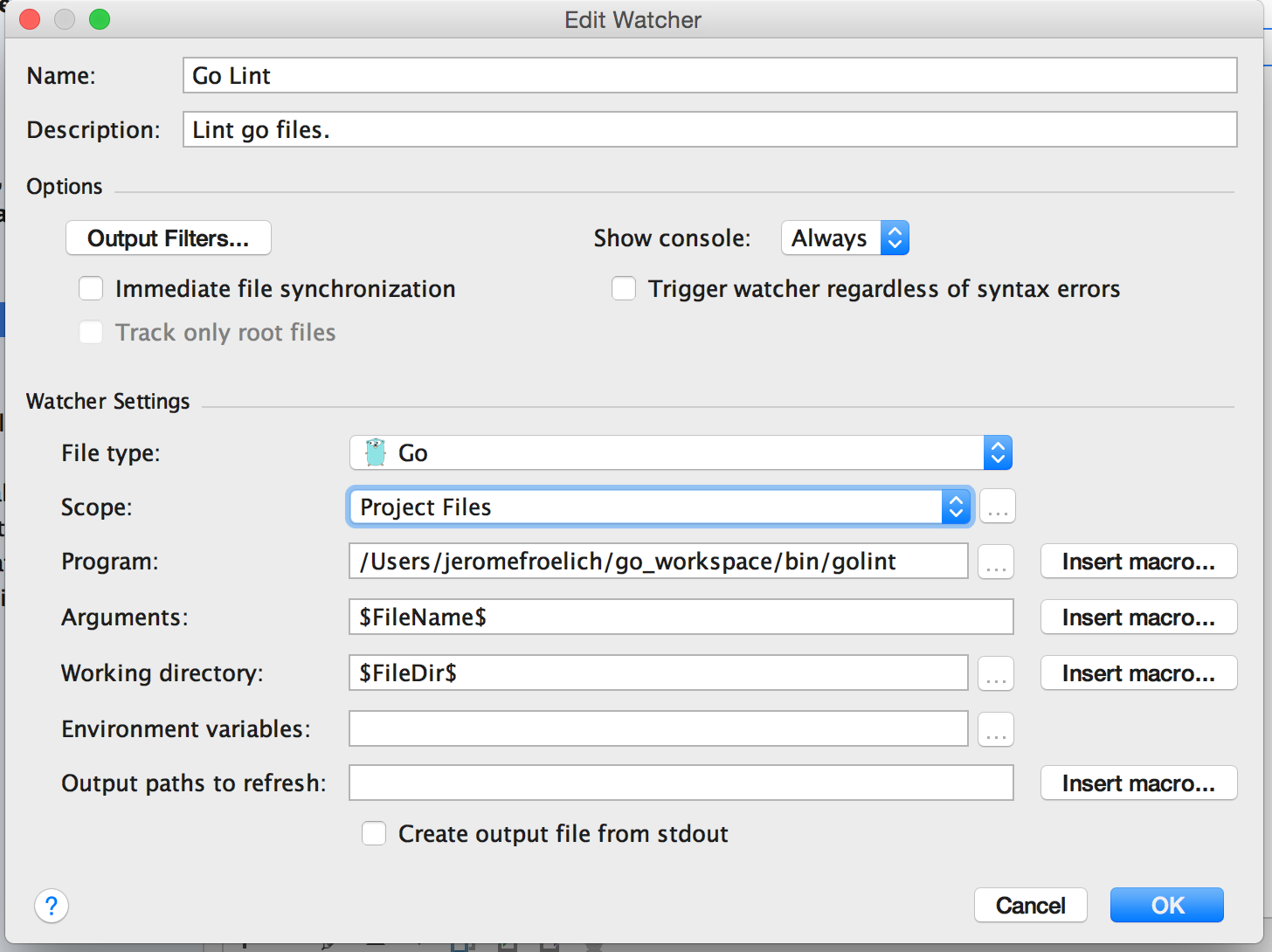Click the help question mark icon
The width and height of the screenshot is (1272, 952).
click(x=52, y=906)
